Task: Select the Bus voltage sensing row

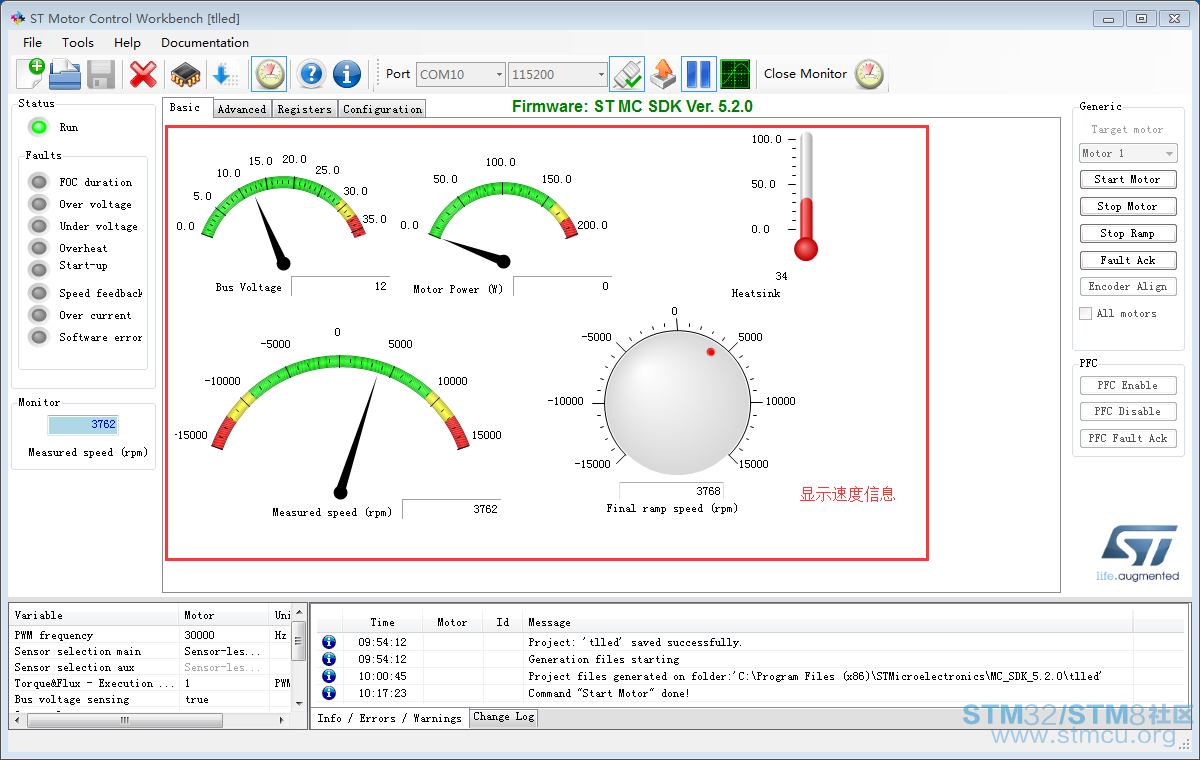Action: (150, 699)
